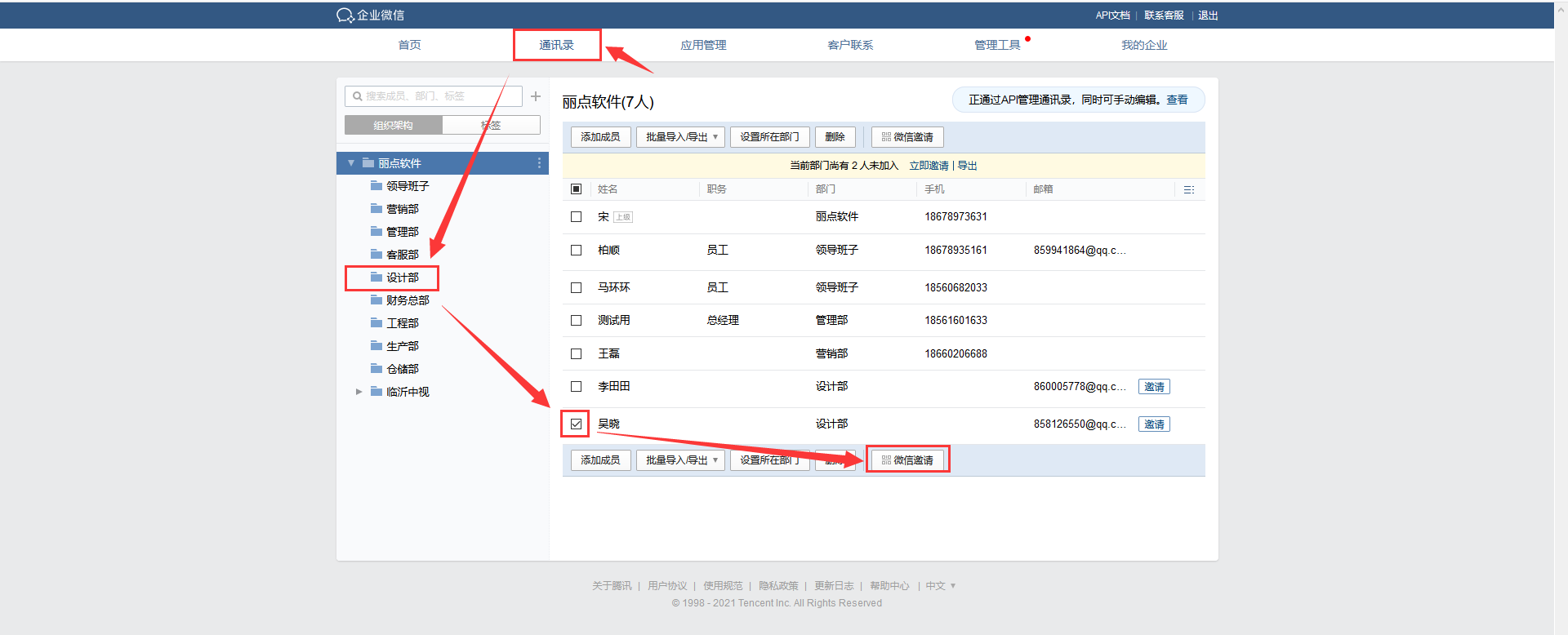
Task: Go to the 首页 tab
Action: (x=409, y=45)
